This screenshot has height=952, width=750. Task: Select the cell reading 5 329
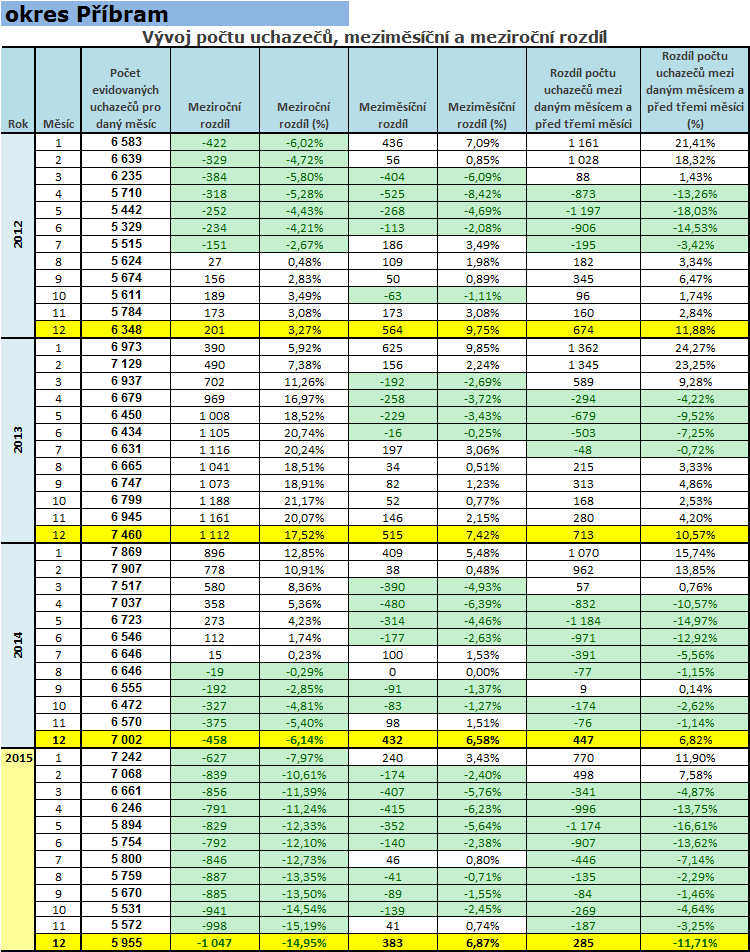(x=126, y=227)
